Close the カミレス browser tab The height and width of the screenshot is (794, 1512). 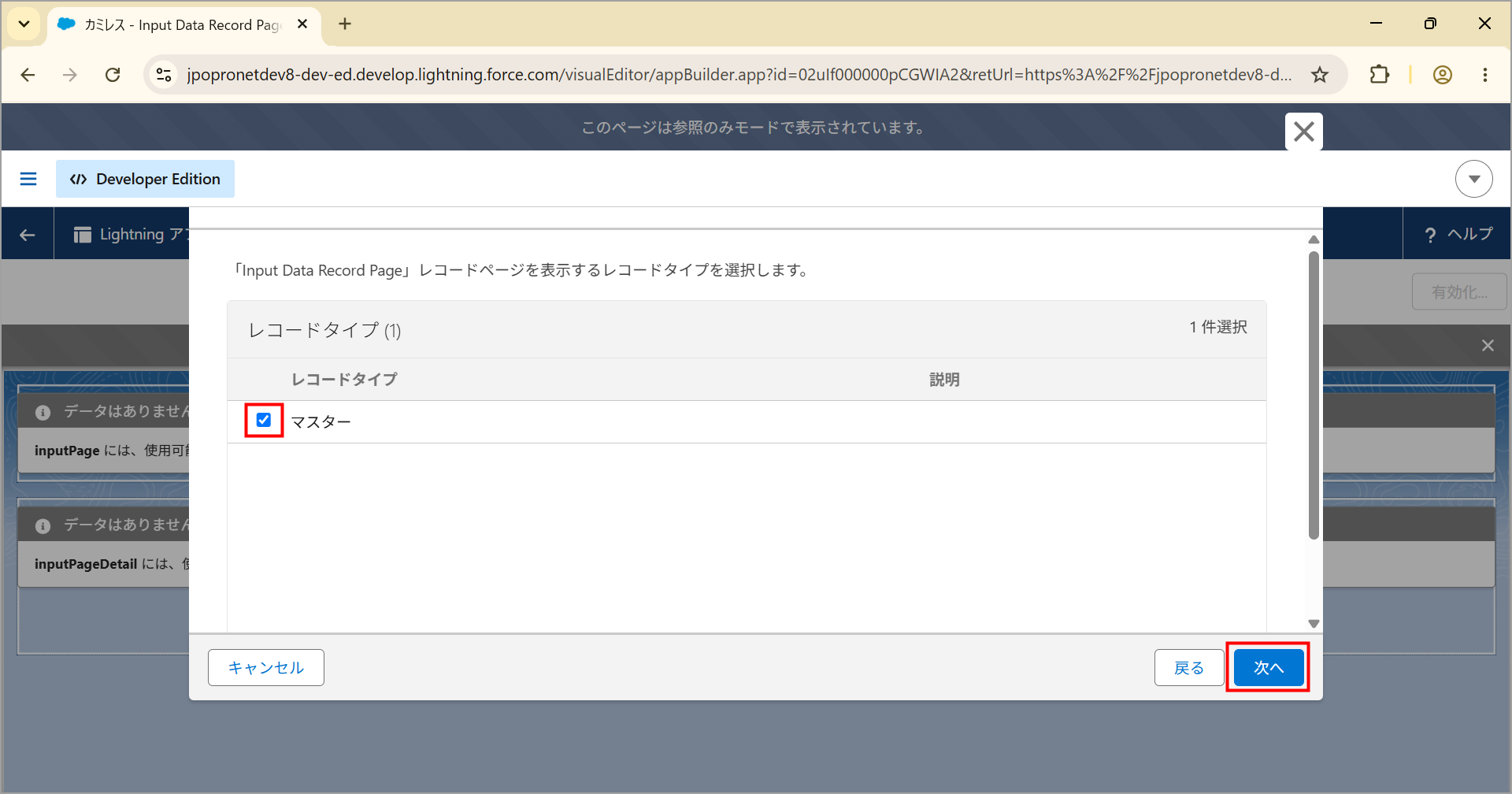302,24
